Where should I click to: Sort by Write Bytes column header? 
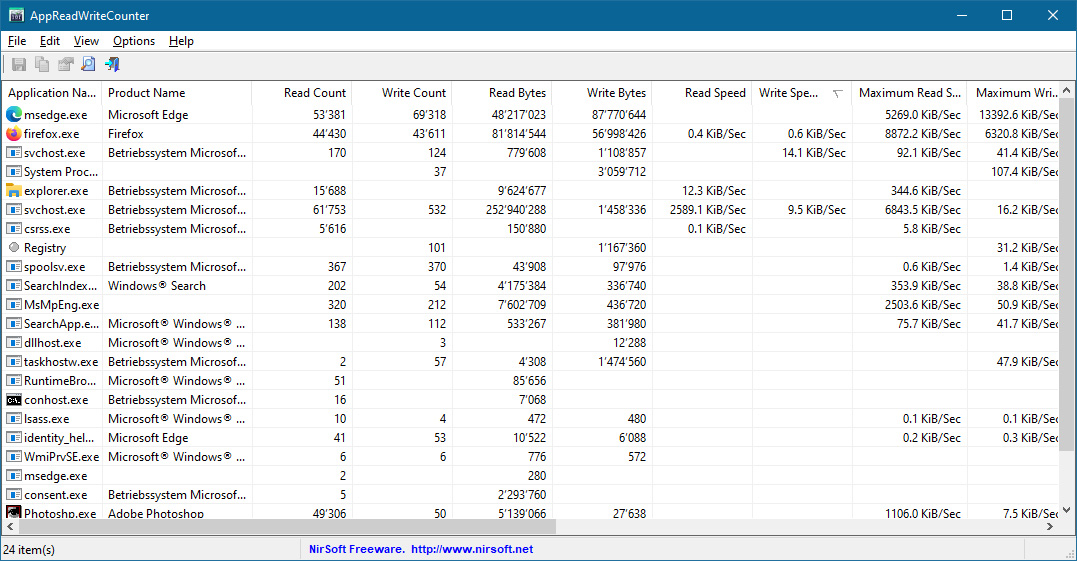(x=602, y=93)
